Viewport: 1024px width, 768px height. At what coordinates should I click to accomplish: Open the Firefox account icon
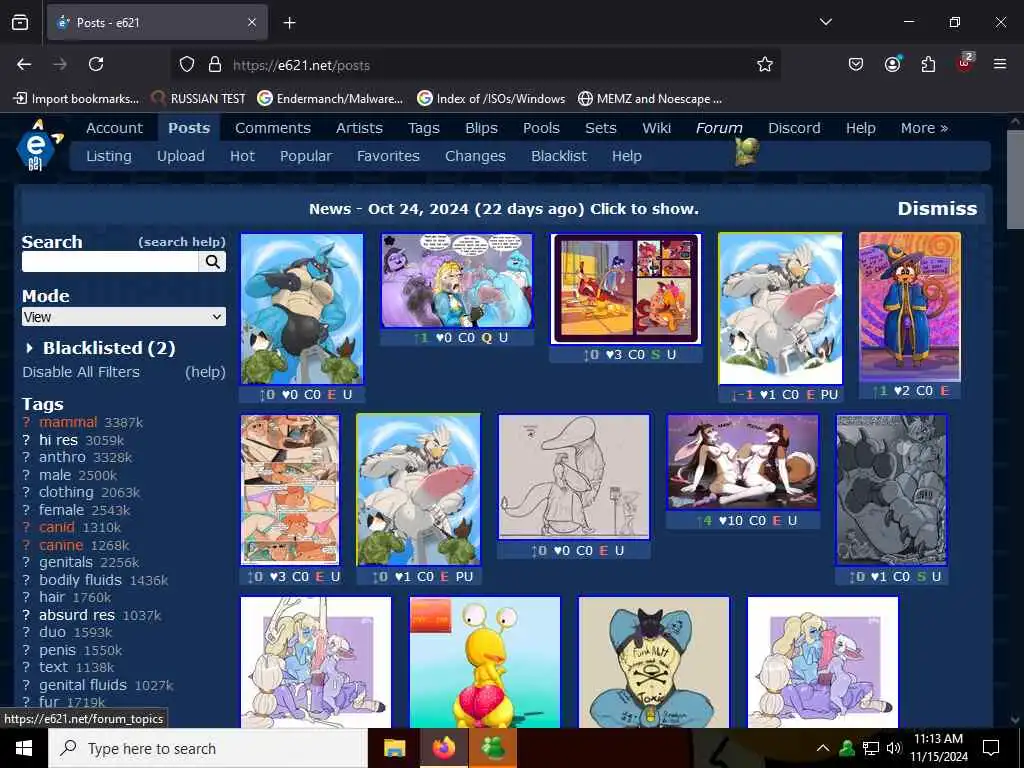click(892, 64)
